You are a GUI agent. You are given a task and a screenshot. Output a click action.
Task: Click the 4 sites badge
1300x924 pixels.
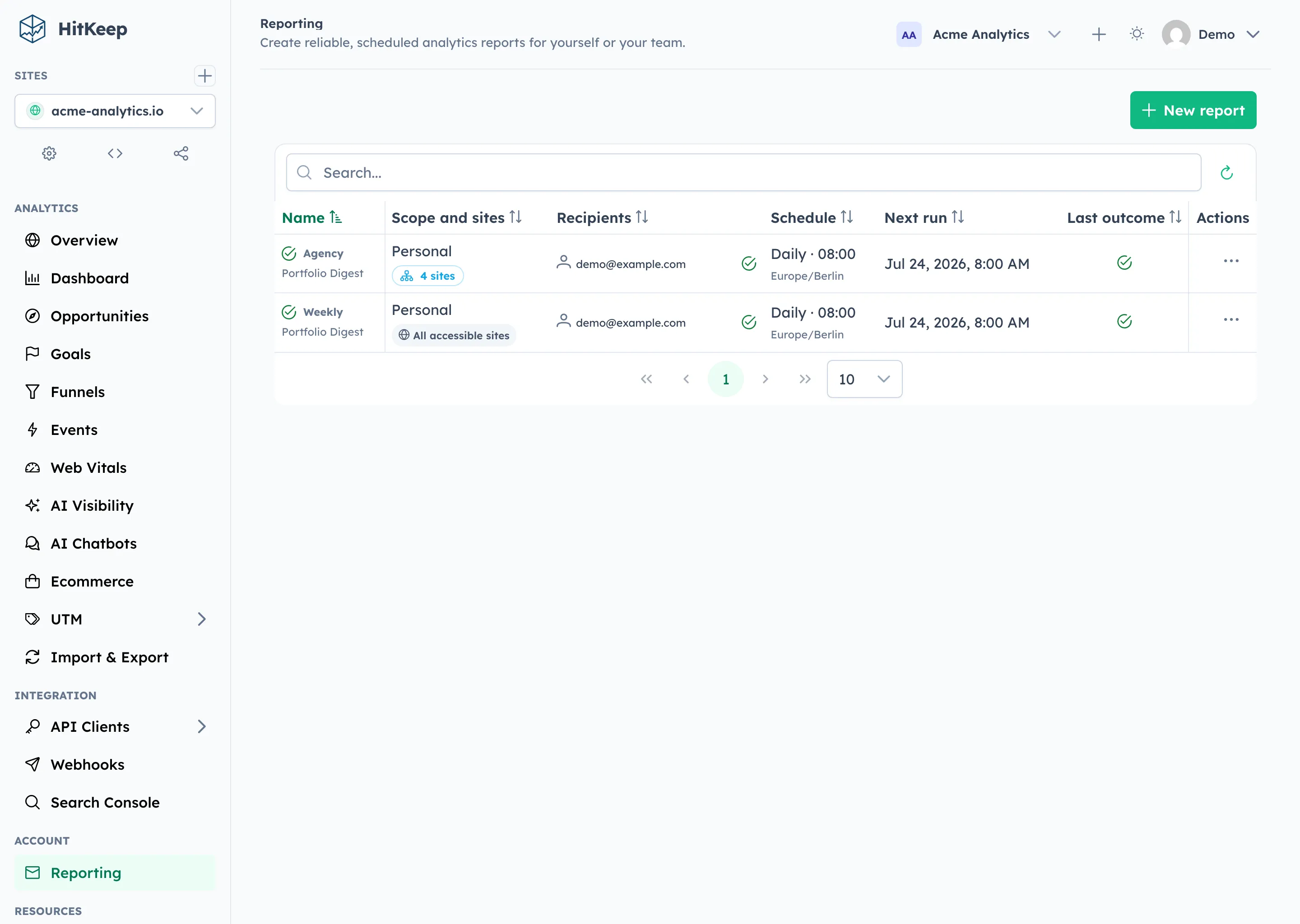[427, 276]
